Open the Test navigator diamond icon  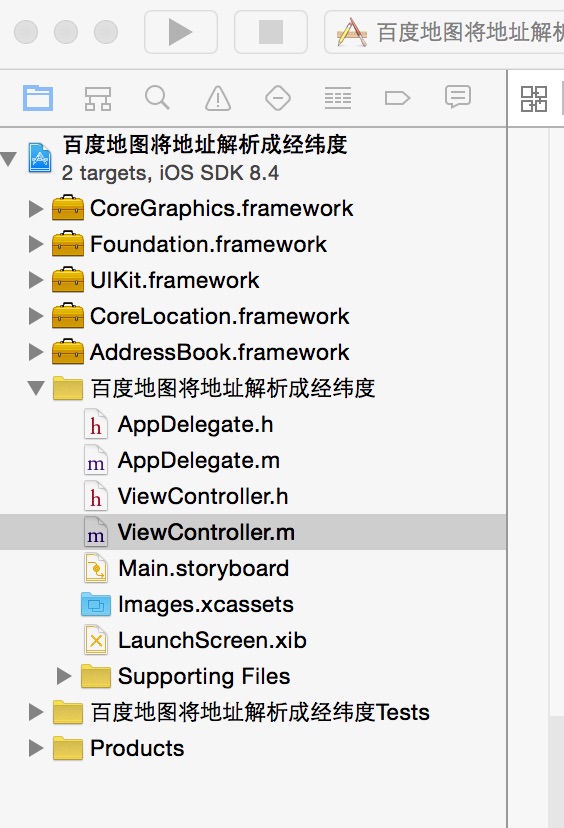tap(278, 98)
